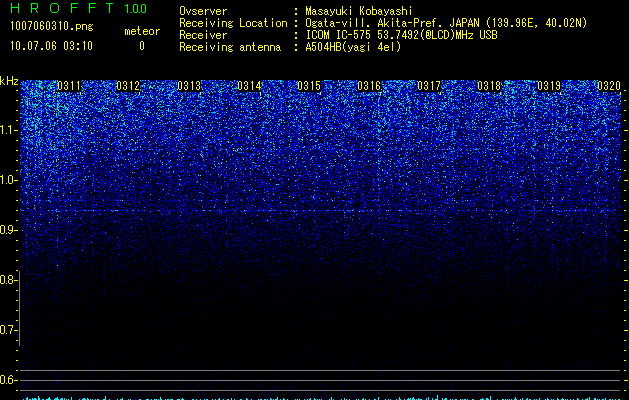Click the 0312 time marker
The image size is (629, 400).
click(128, 86)
